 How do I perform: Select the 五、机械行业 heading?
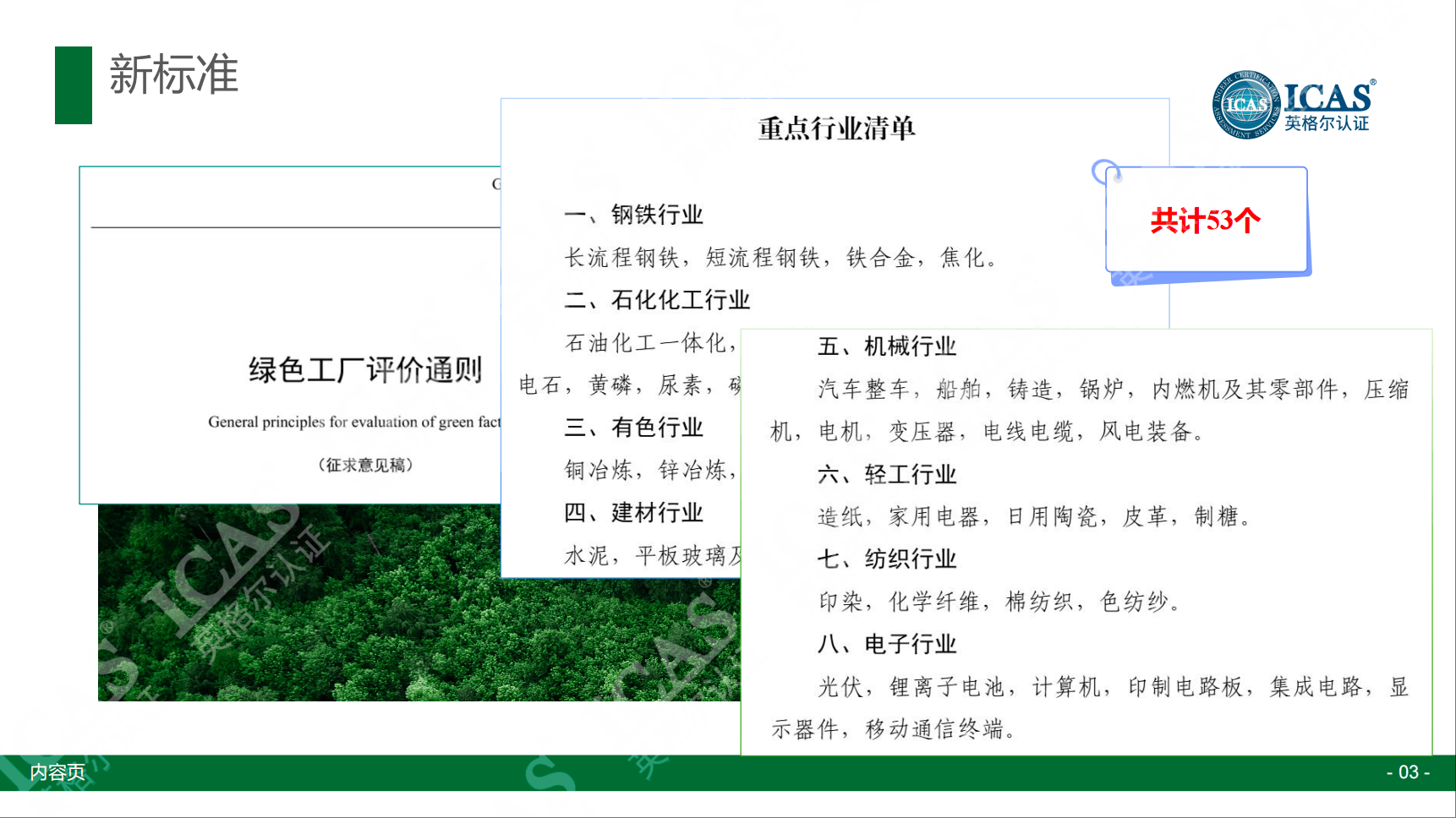[x=887, y=346]
